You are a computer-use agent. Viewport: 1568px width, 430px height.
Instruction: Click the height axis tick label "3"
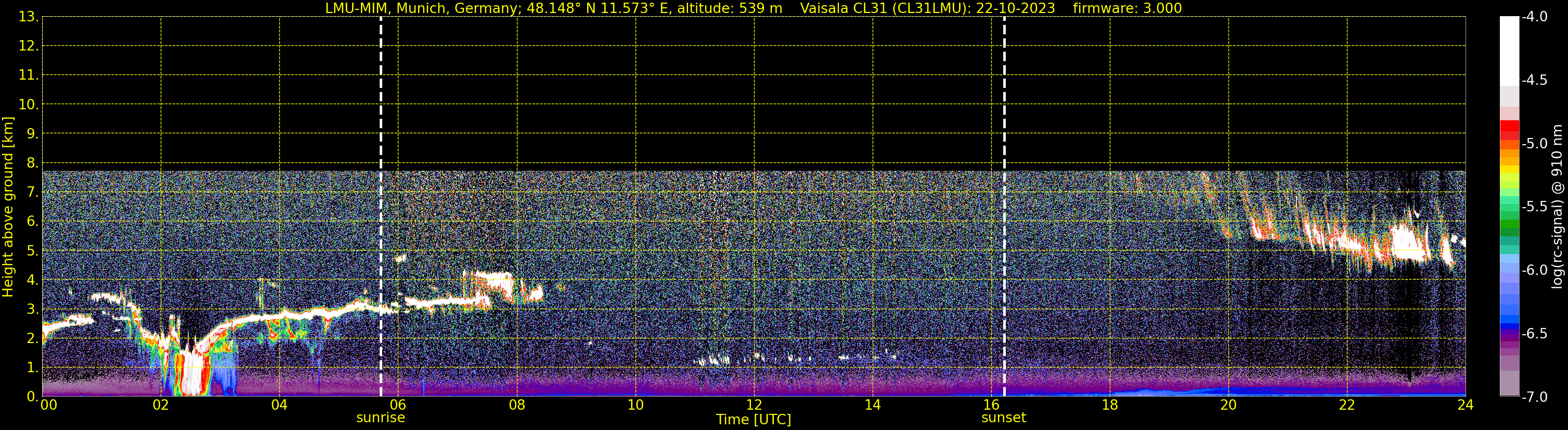[x=33, y=309]
